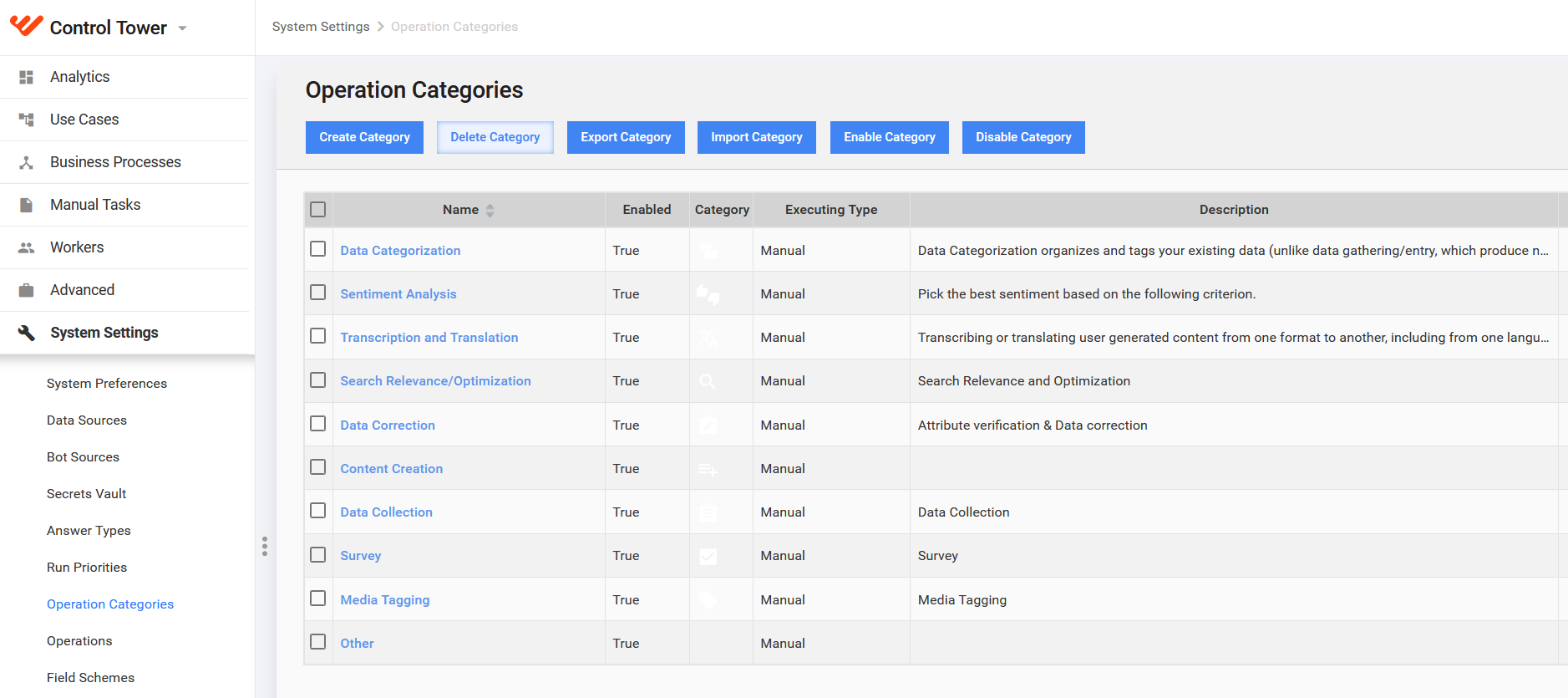Check the Data Correction row checkbox

tap(318, 424)
